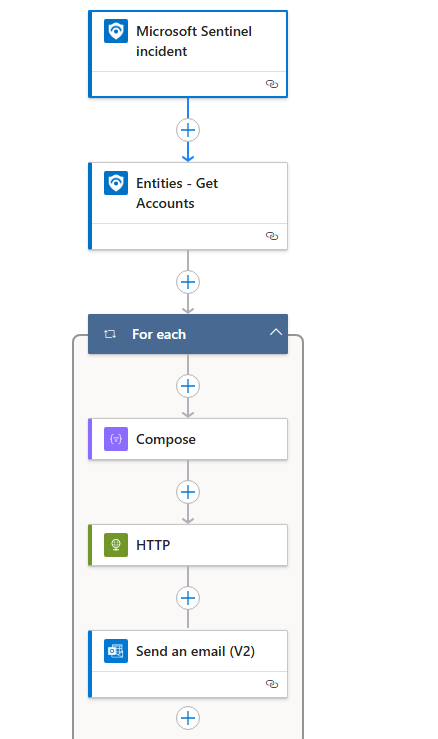Select the Compose action card
The image size is (438, 739).
point(188,439)
